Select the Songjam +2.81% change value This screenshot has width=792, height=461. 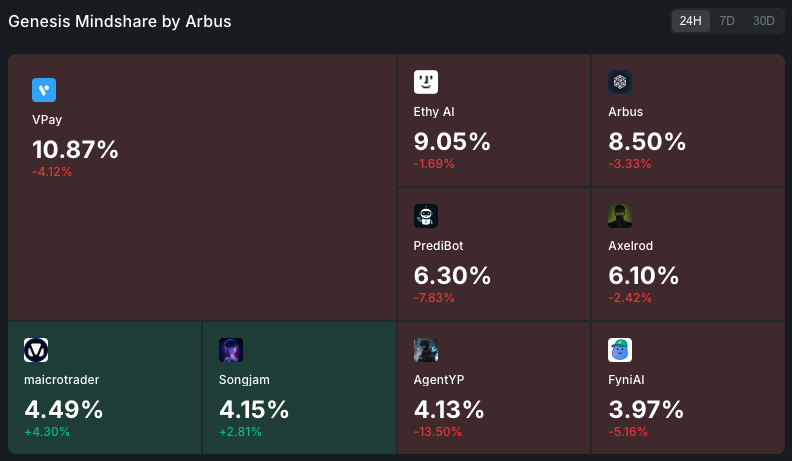click(x=240, y=432)
